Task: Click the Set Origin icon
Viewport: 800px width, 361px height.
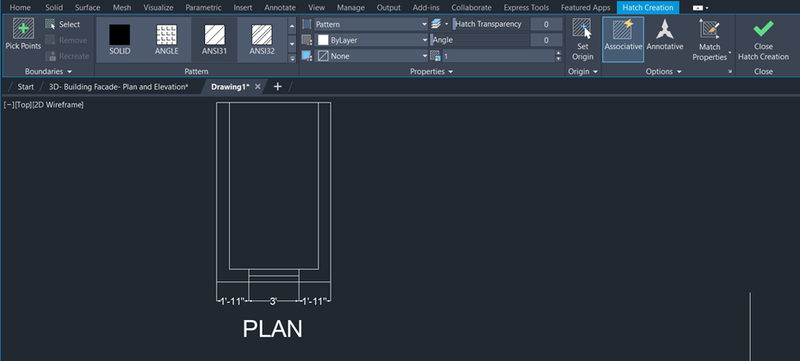Action: (582, 28)
